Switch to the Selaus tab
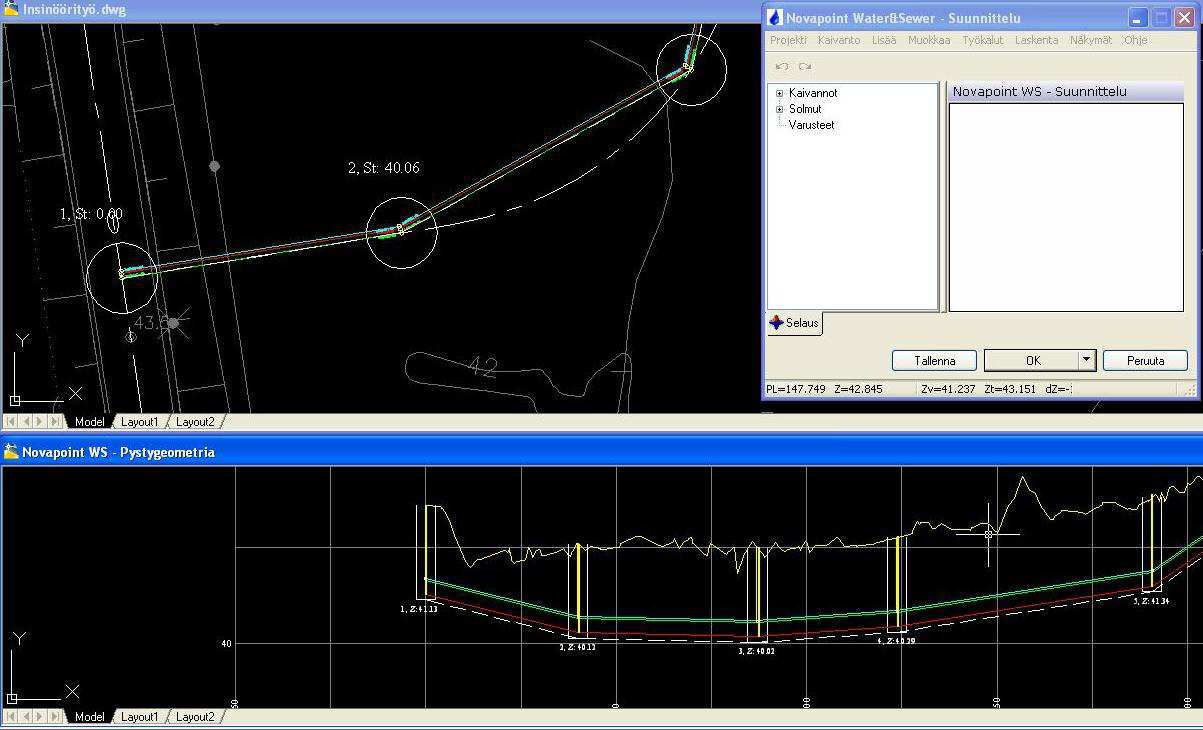The width and height of the screenshot is (1203, 730). pos(795,323)
